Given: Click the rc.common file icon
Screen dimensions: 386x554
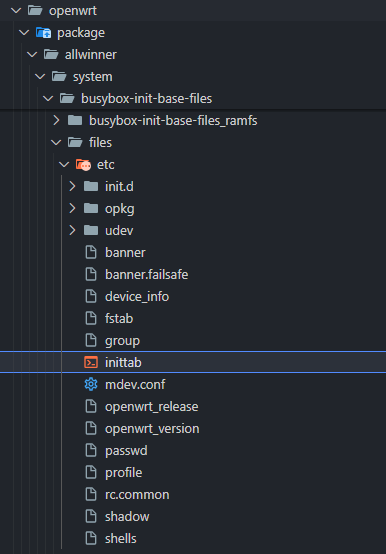Looking at the screenshot, I should (x=91, y=494).
